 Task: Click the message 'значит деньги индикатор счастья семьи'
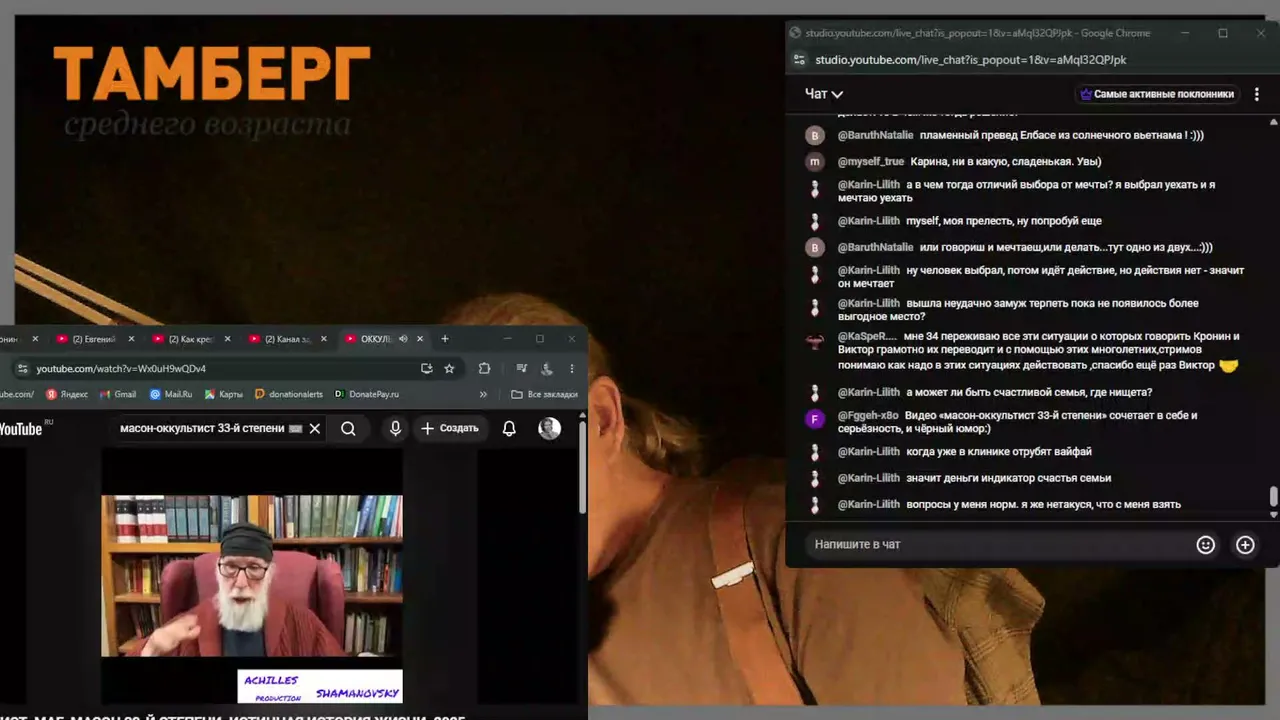pos(1009,478)
